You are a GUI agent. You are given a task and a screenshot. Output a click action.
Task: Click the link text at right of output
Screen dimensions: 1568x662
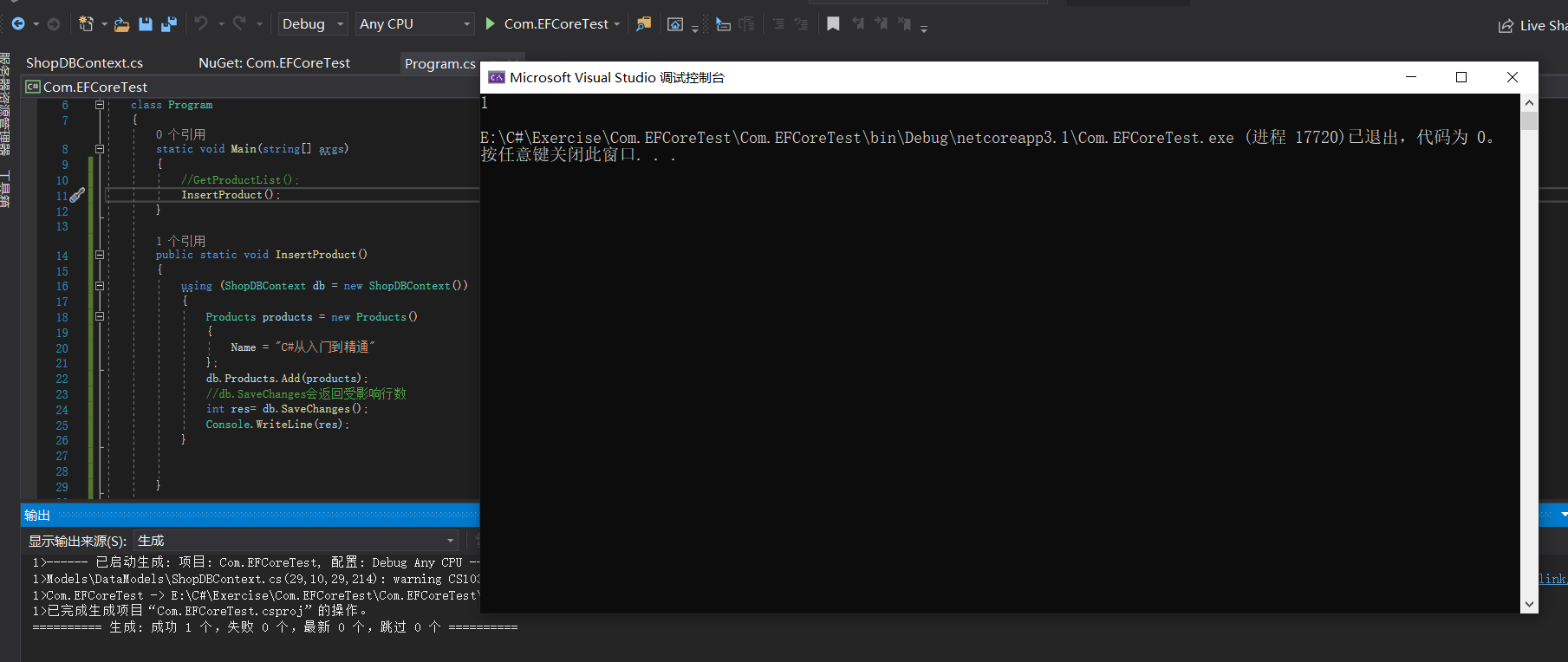(x=1552, y=579)
